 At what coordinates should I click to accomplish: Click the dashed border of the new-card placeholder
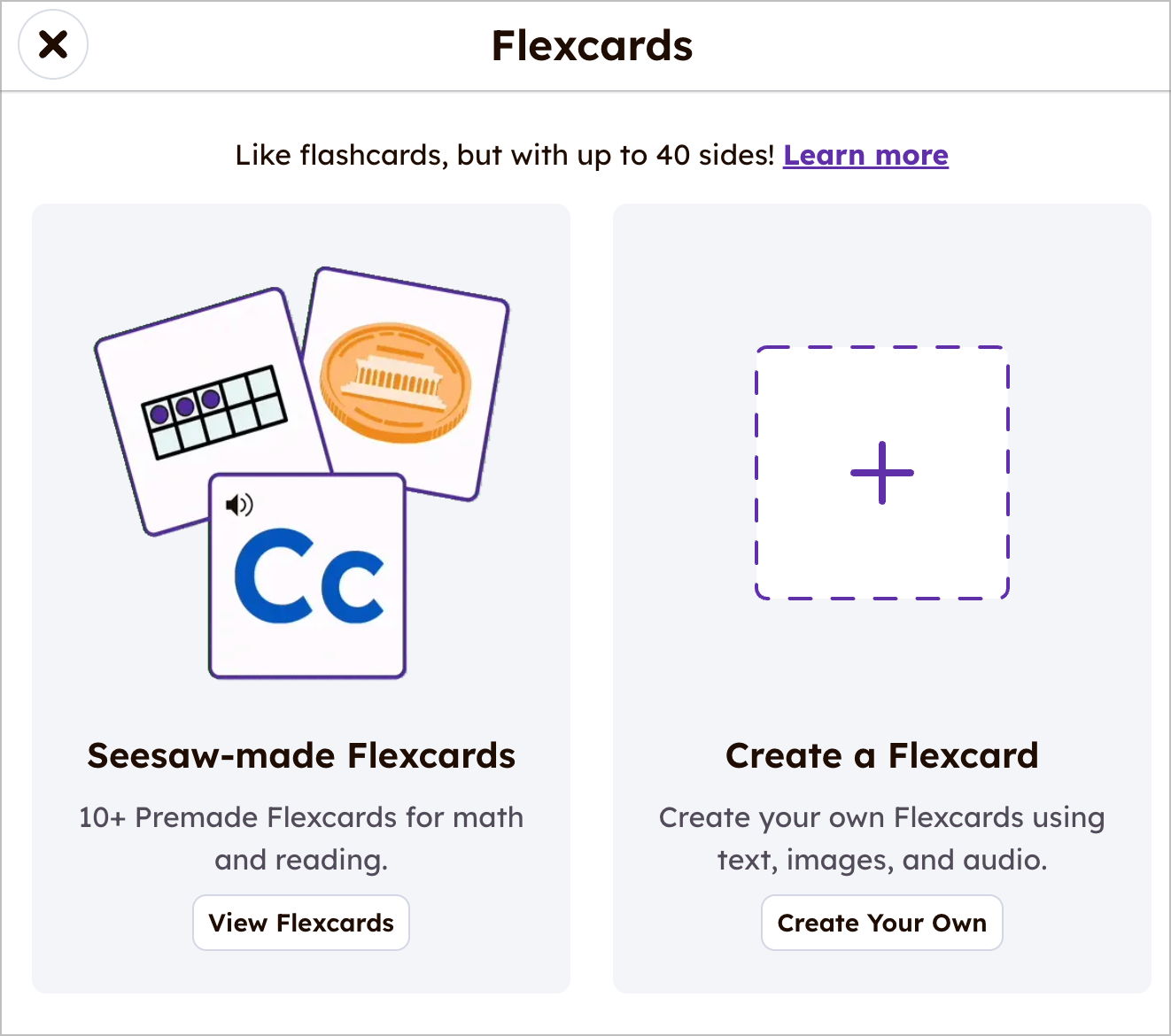click(x=756, y=473)
